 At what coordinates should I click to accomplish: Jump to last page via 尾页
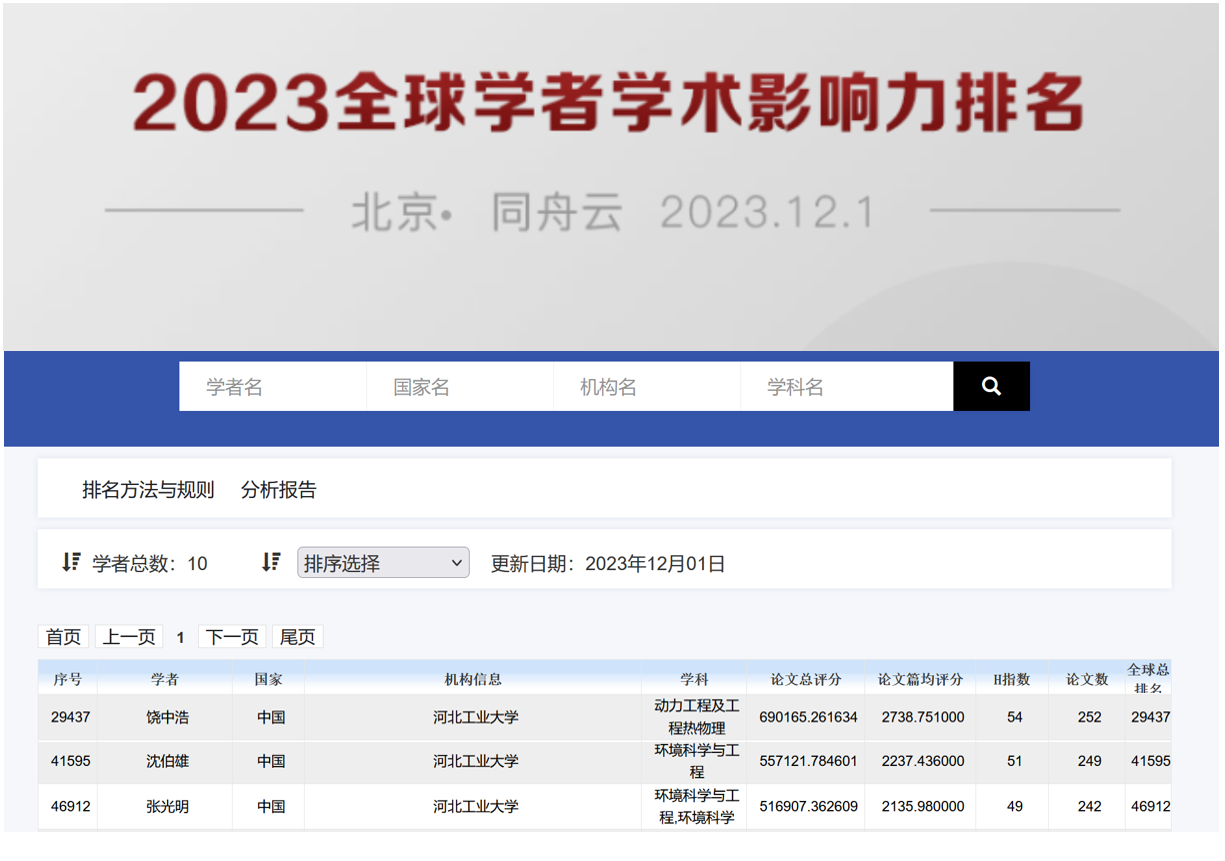point(297,637)
